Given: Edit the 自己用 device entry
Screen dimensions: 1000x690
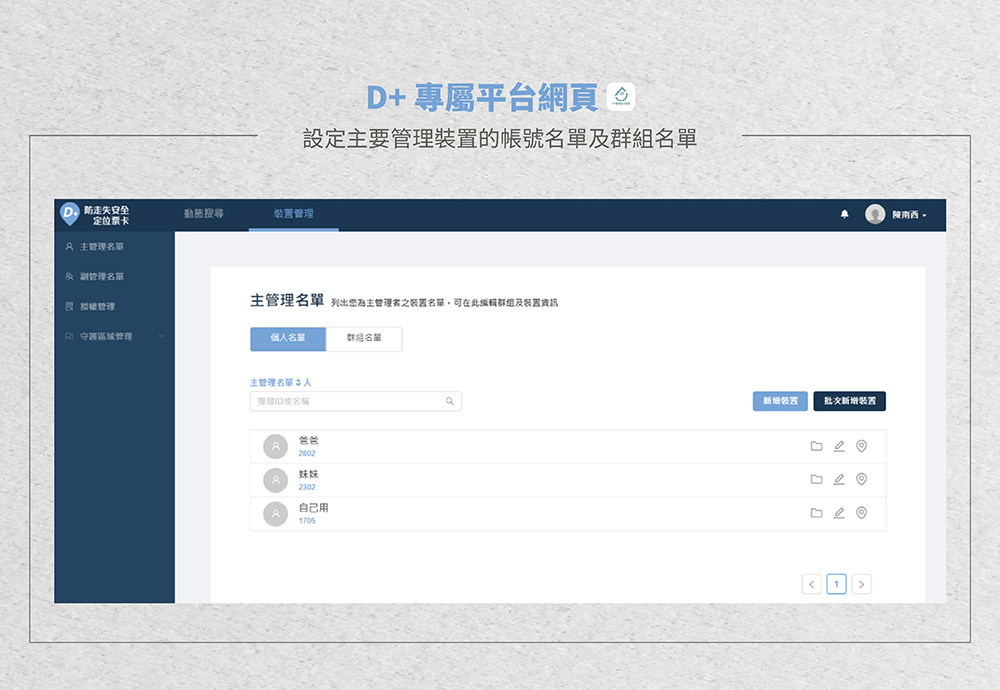Looking at the screenshot, I should tap(839, 513).
